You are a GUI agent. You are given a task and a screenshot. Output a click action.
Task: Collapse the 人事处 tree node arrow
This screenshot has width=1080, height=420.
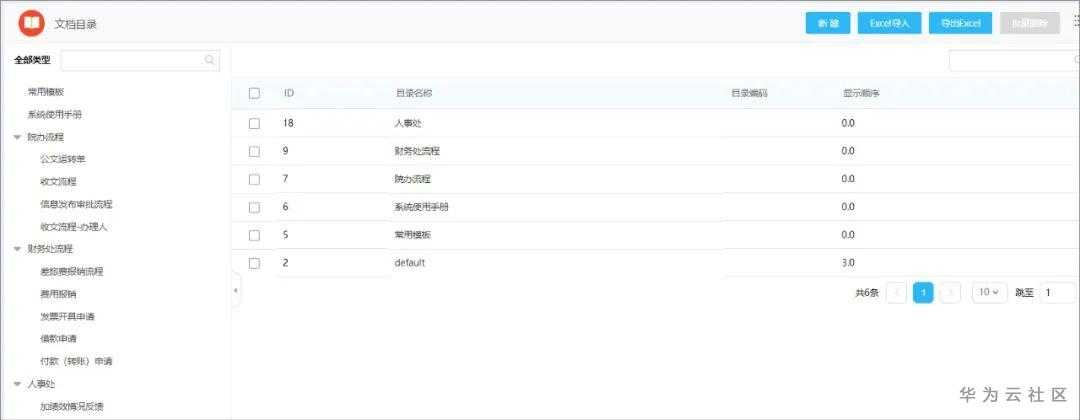[17, 384]
